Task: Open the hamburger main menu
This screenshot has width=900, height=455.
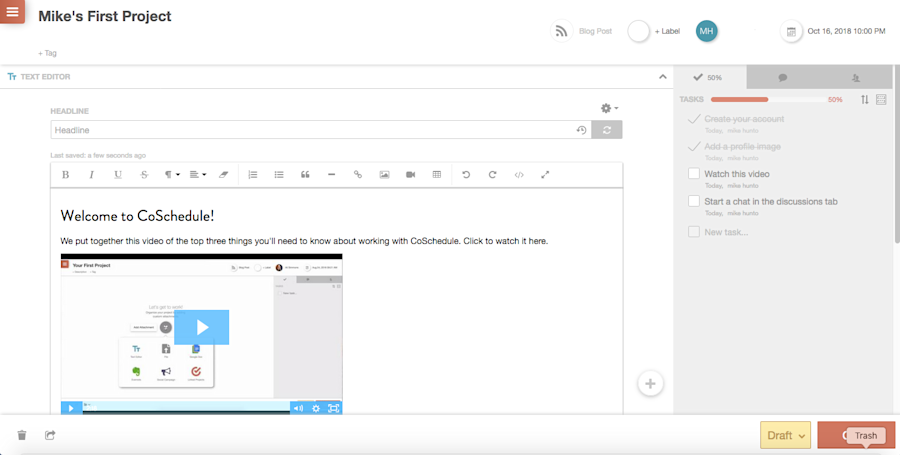Action: pyautogui.click(x=12, y=11)
